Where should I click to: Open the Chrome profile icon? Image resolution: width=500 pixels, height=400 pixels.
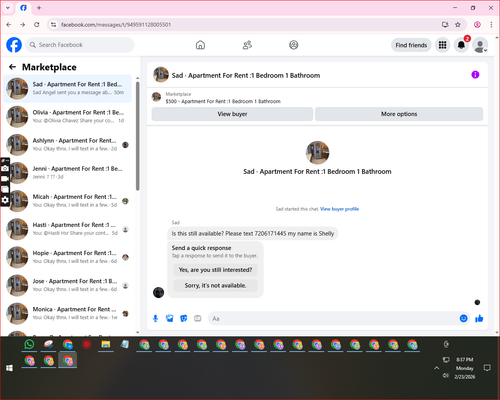click(477, 25)
